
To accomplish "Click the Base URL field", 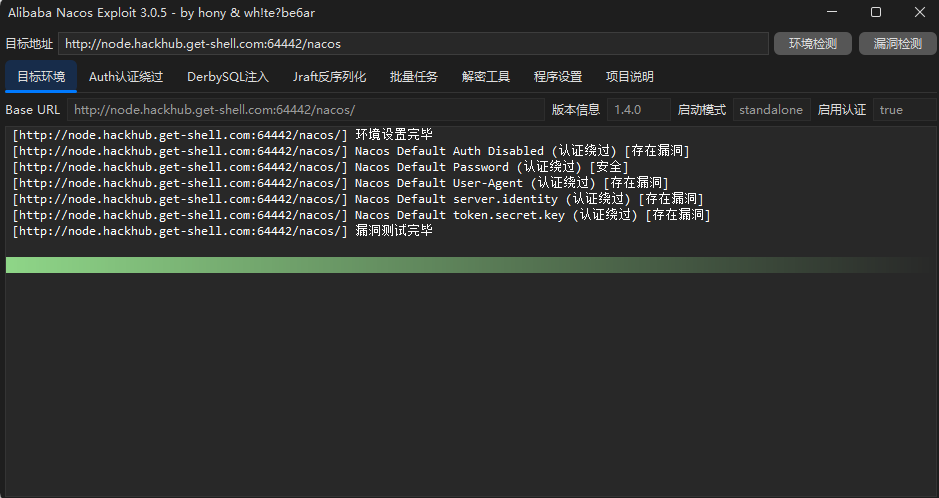I will click(305, 110).
